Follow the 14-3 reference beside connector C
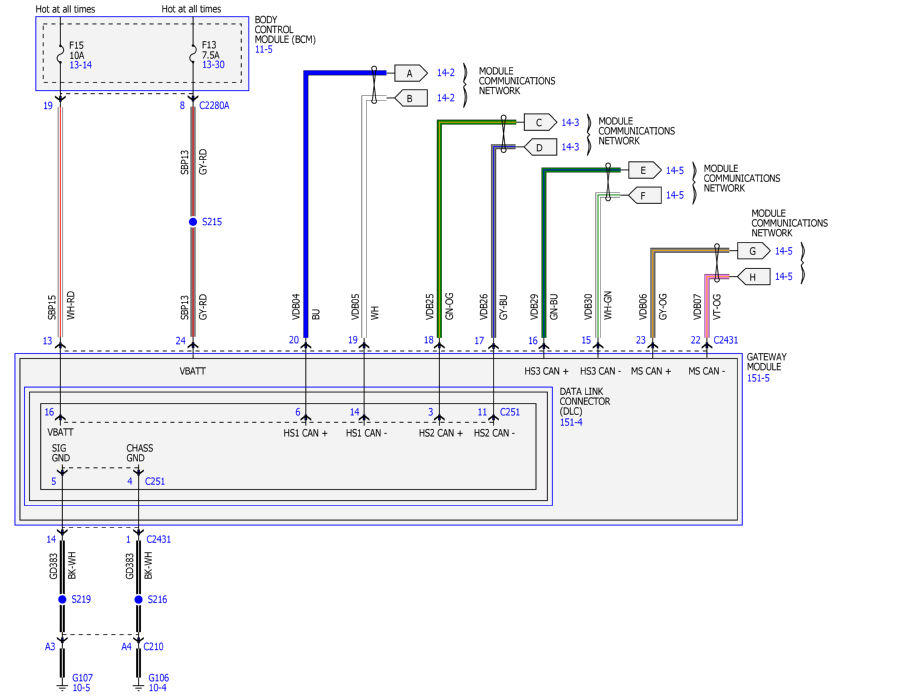 tap(570, 122)
